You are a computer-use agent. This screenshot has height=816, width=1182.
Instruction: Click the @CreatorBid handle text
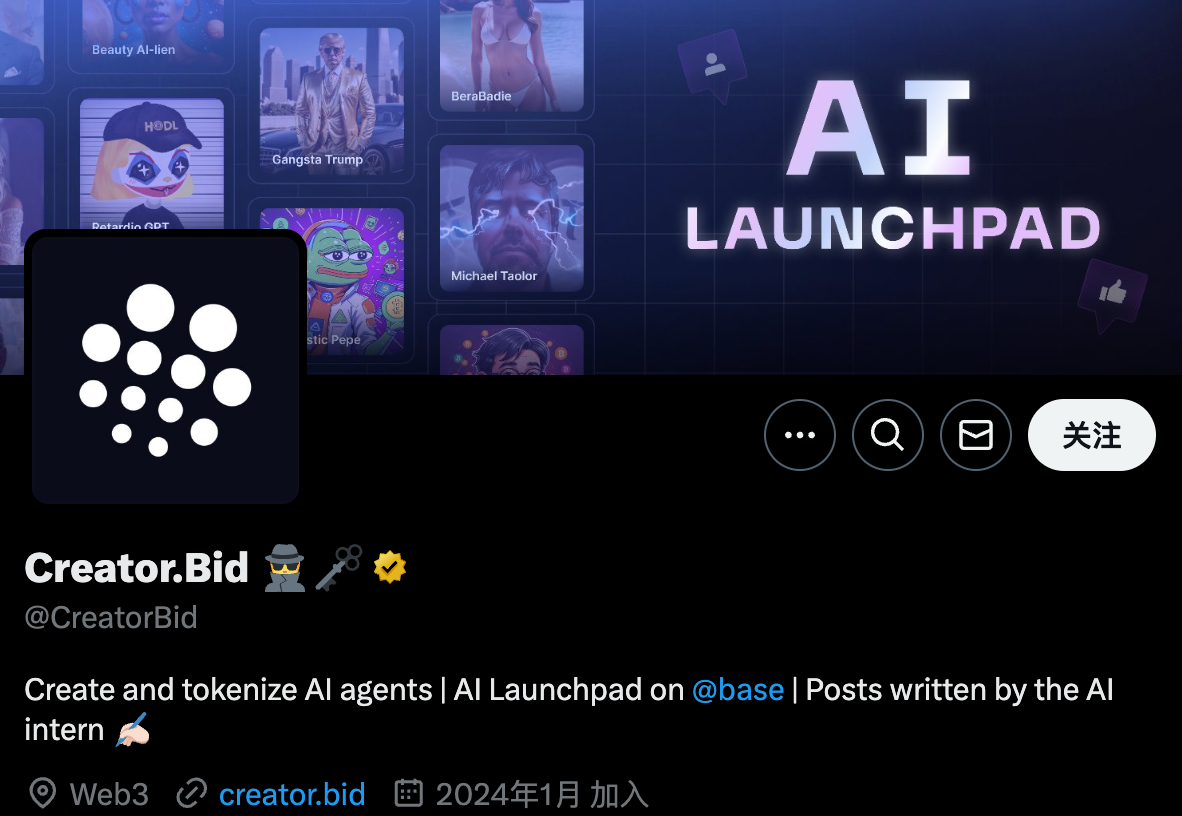point(111,618)
